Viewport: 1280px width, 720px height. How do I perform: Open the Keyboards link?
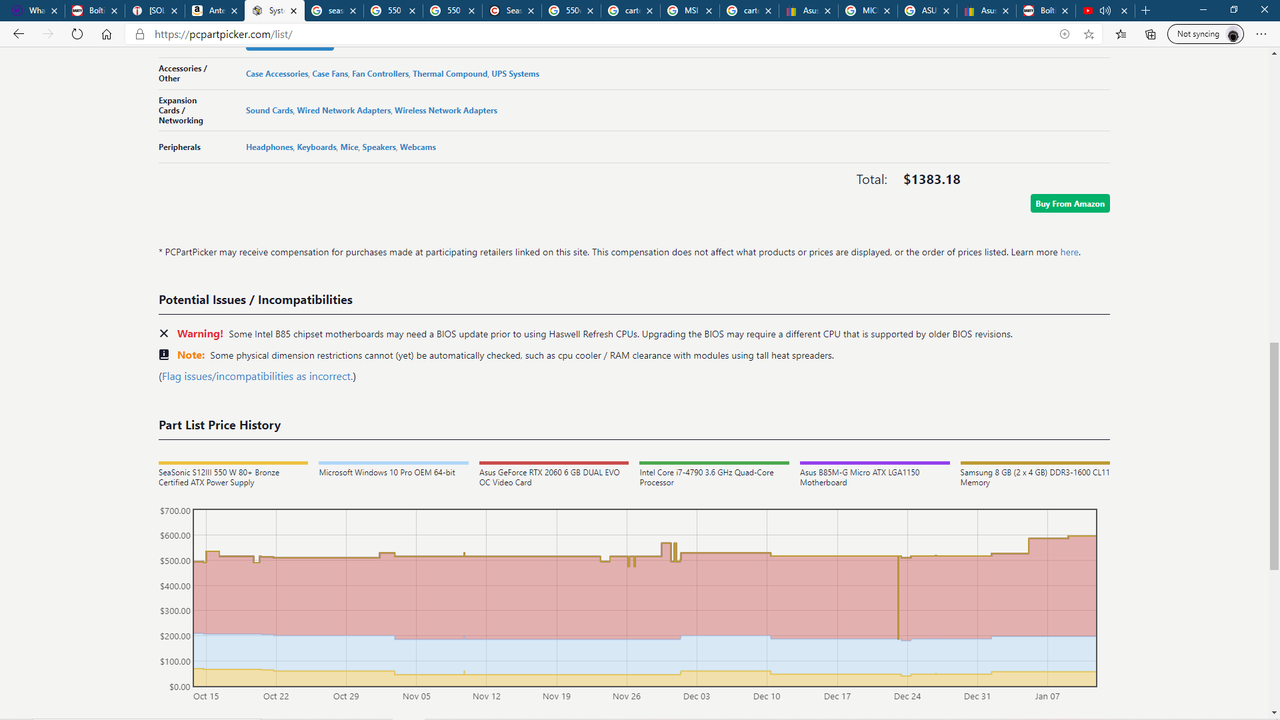pos(317,147)
